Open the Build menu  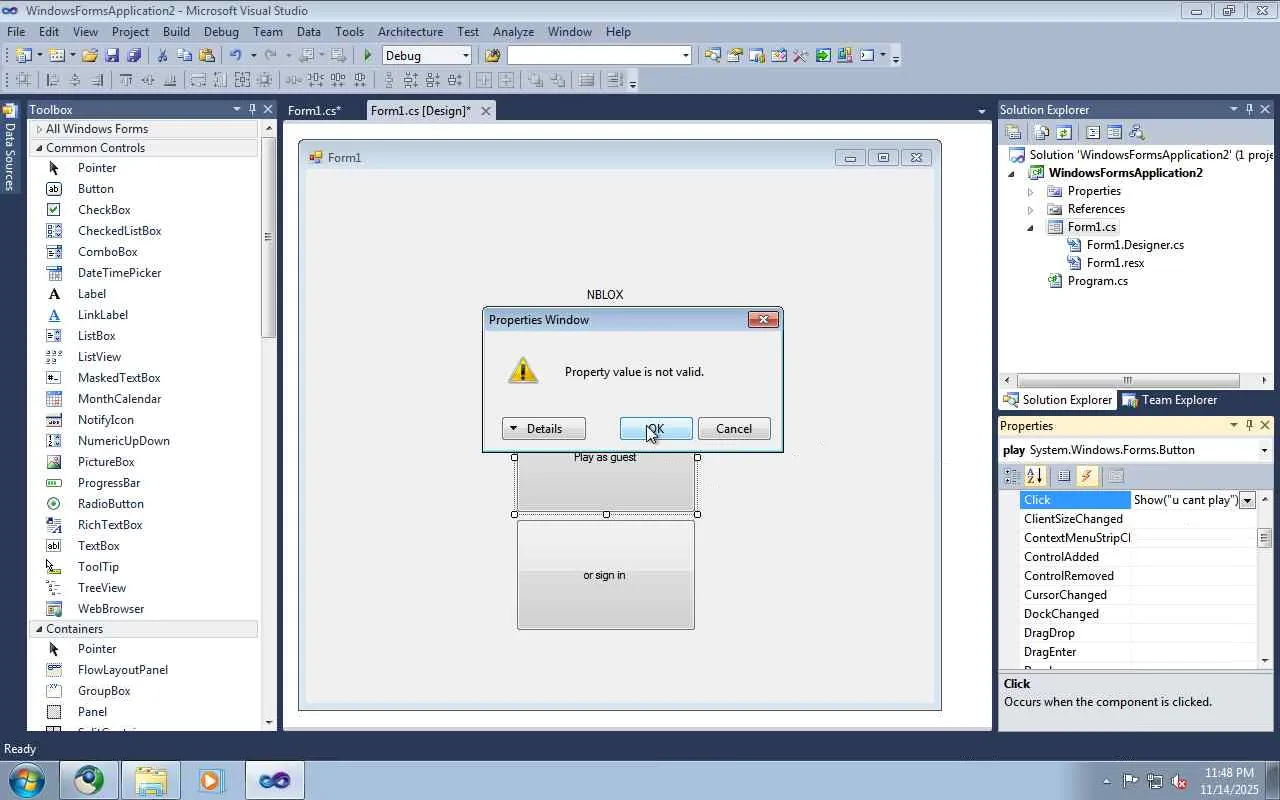[176, 31]
